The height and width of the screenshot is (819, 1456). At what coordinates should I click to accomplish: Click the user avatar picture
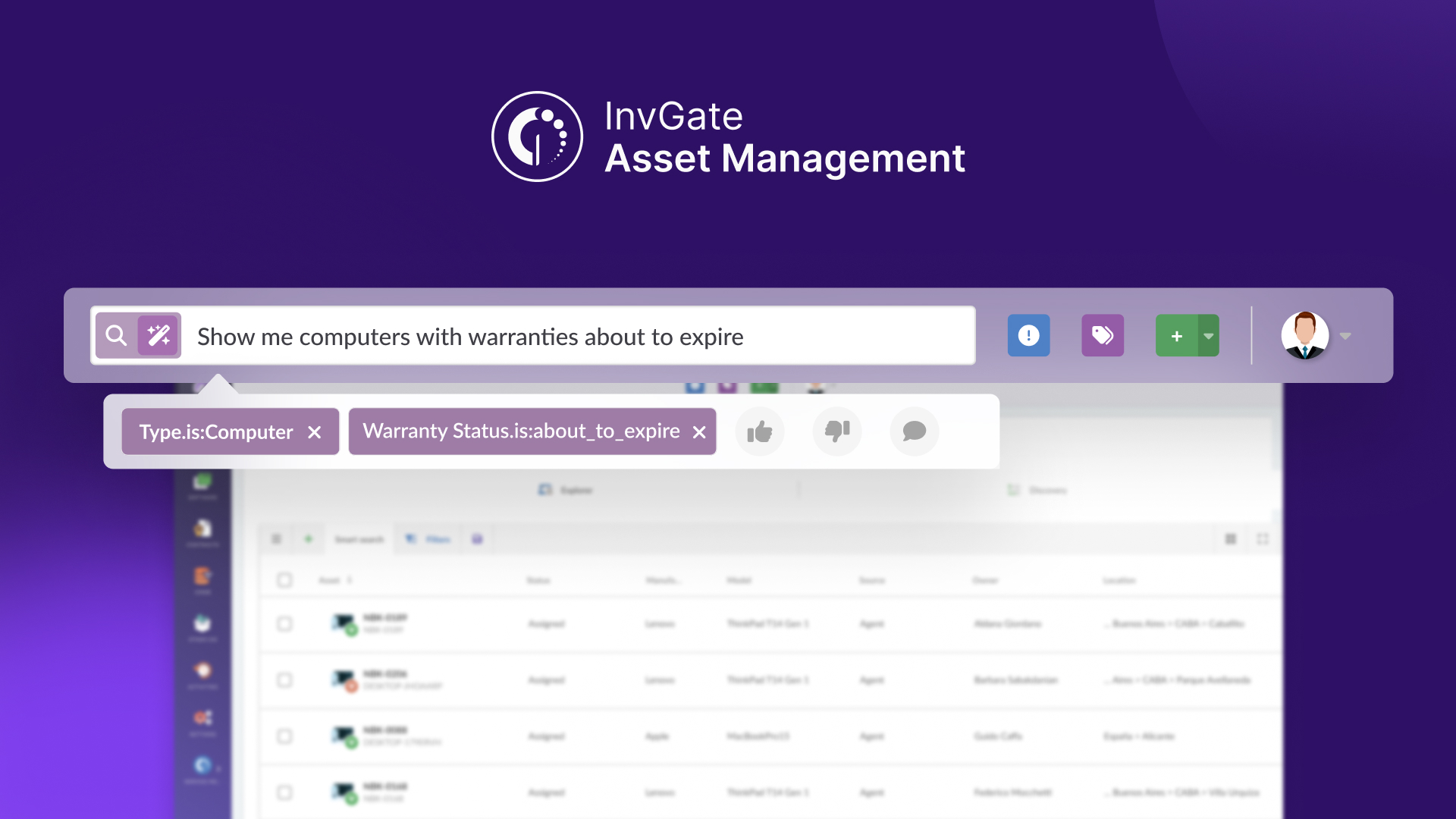pyautogui.click(x=1305, y=335)
